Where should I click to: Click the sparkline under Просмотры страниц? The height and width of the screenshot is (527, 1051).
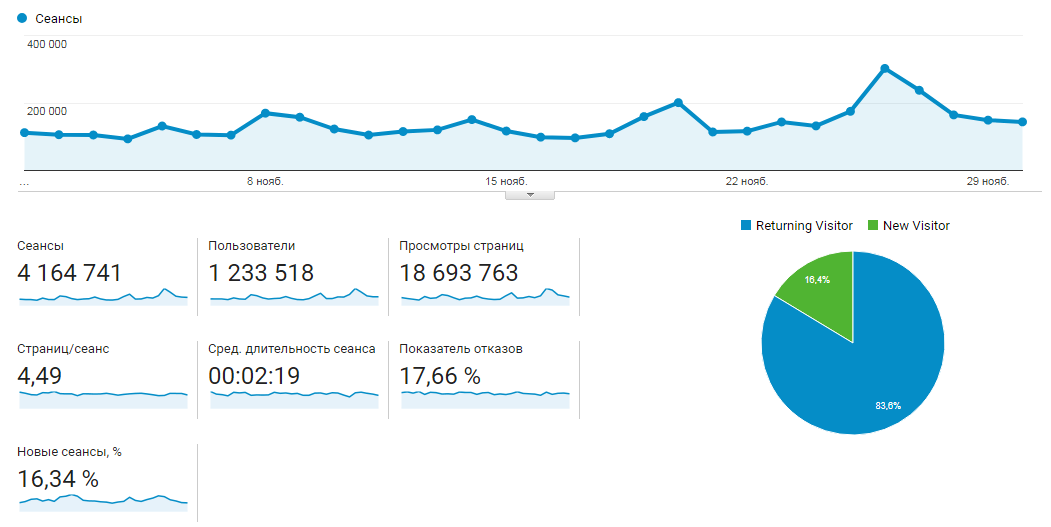pos(484,297)
